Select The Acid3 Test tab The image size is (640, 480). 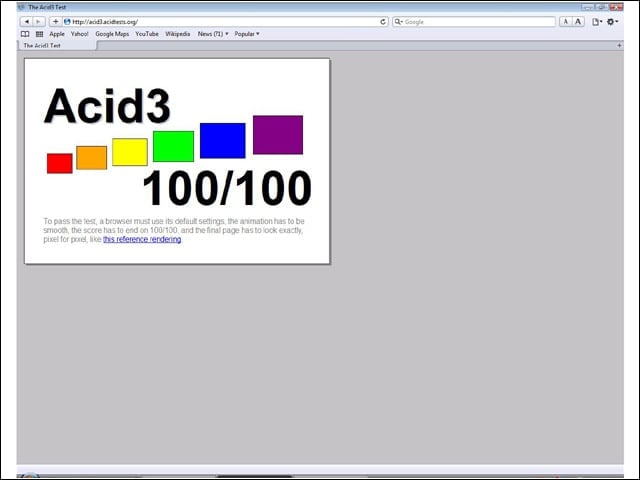[x=57, y=46]
